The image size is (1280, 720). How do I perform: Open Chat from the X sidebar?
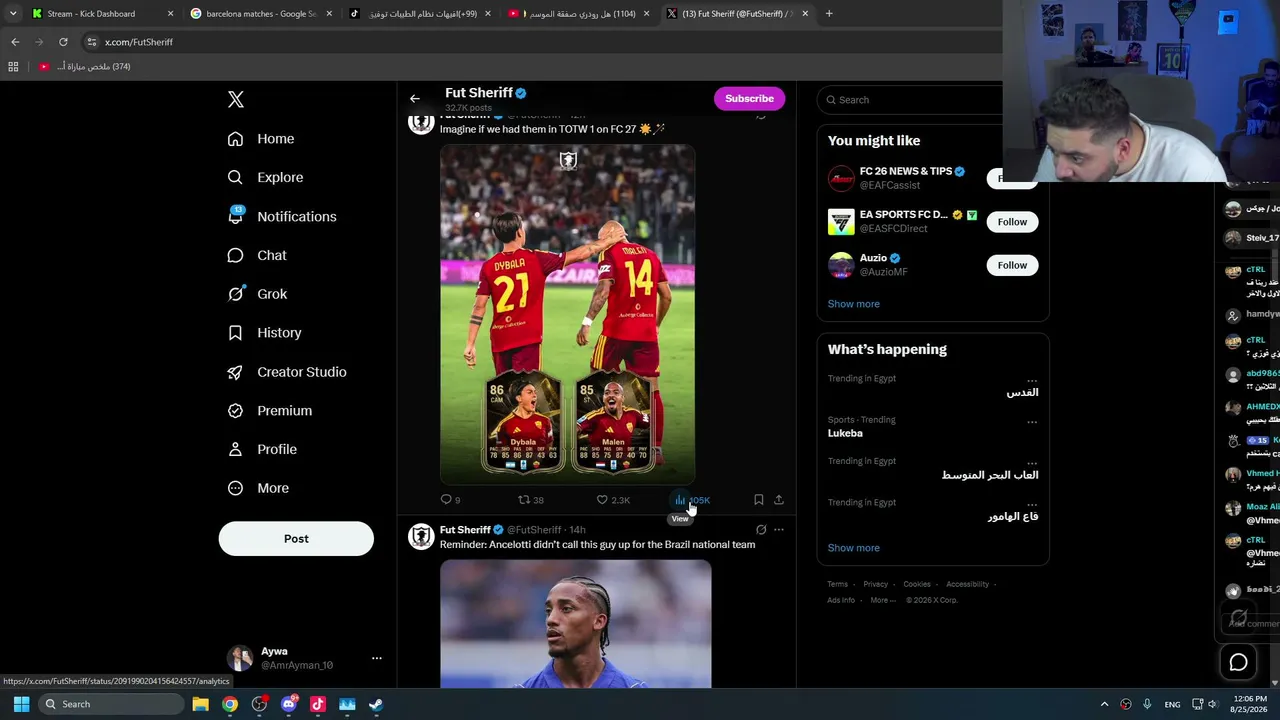[257, 256]
